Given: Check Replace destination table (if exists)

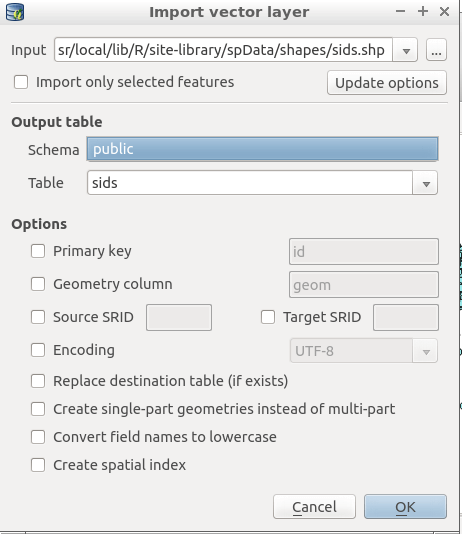Looking at the screenshot, I should pos(38,381).
